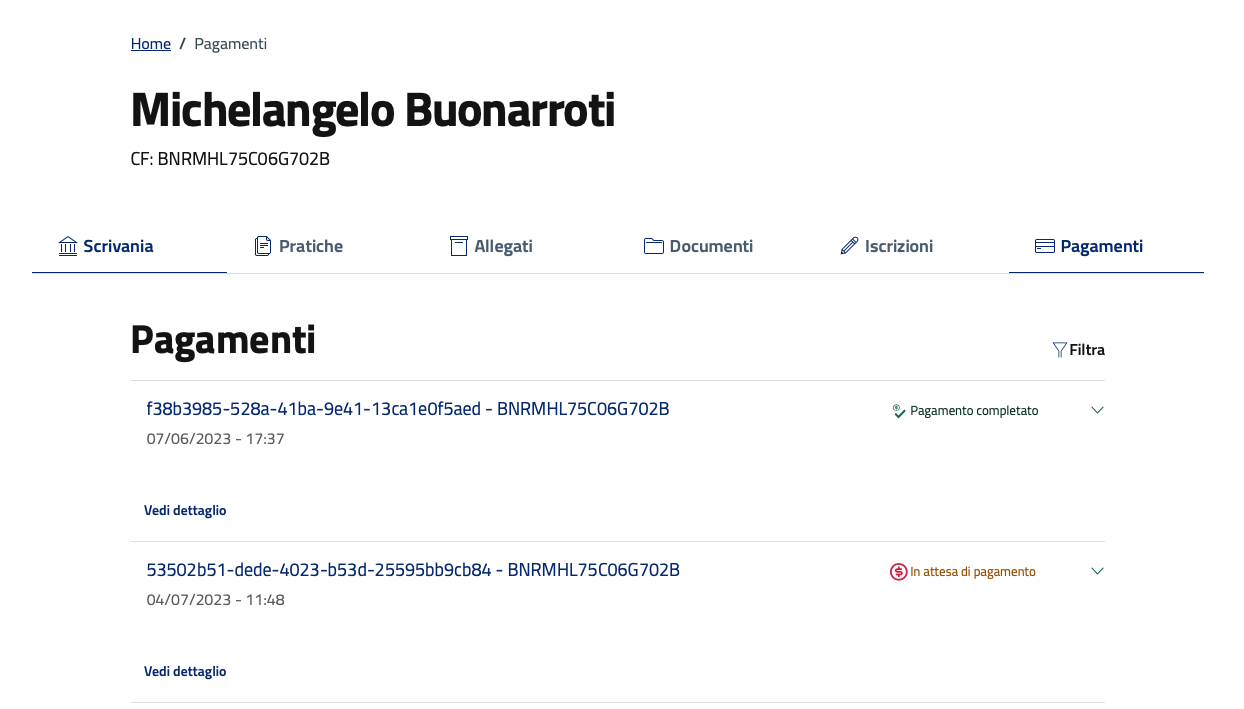Open payment f38b3985-528a-41ba title link

pos(407,409)
